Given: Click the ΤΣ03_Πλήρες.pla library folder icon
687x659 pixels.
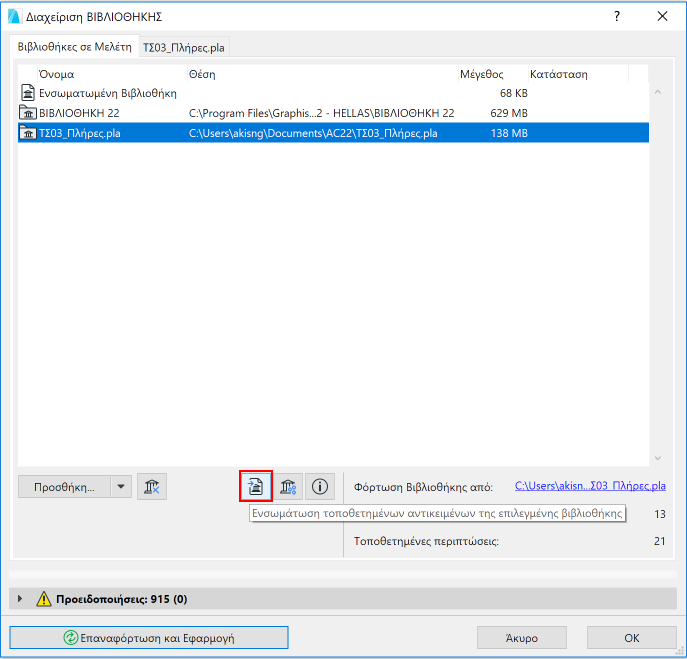Looking at the screenshot, I should [28, 133].
